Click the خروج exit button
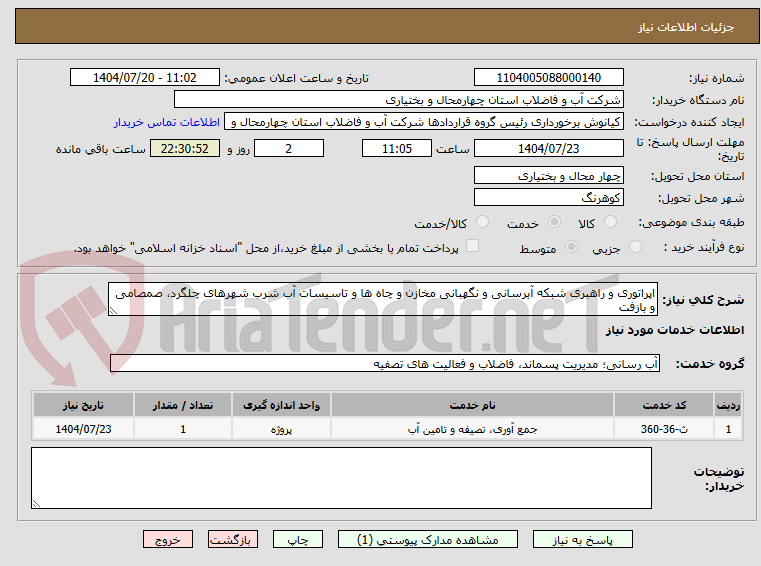761x566 pixels. click(x=167, y=539)
